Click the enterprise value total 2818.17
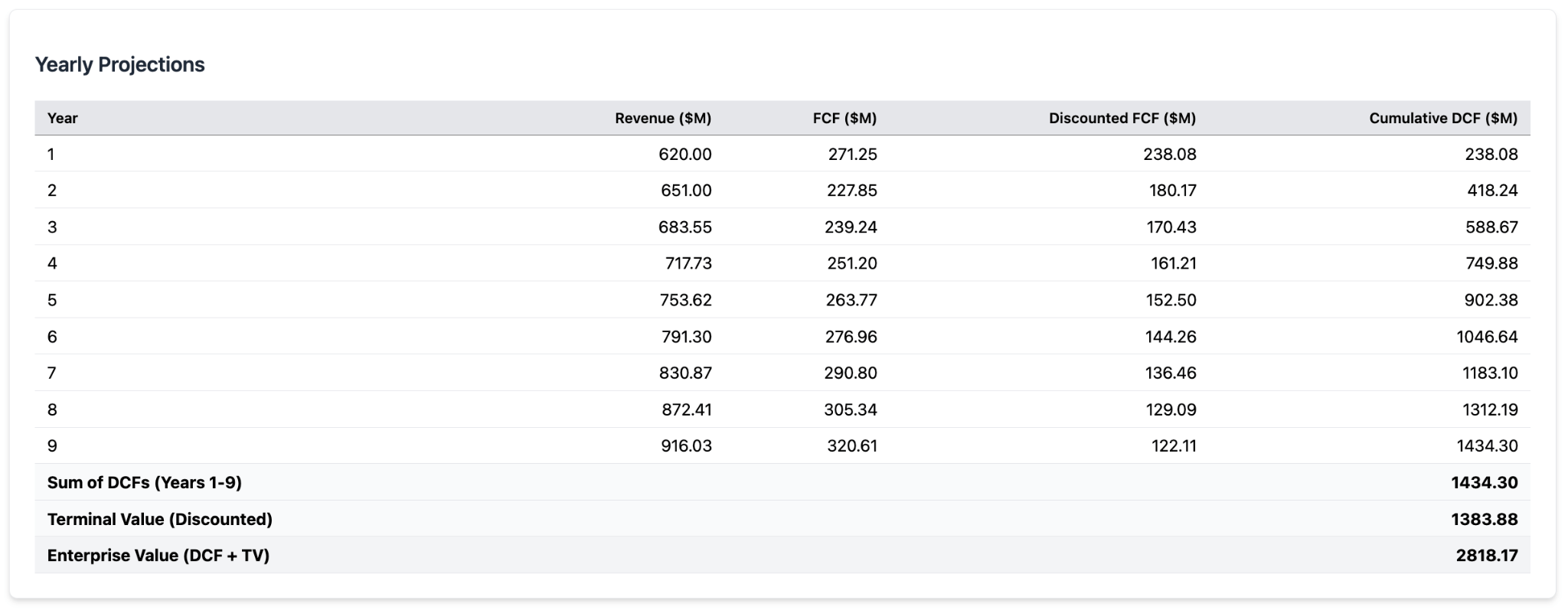Viewport: 1568px width, 610px height. point(1486,555)
